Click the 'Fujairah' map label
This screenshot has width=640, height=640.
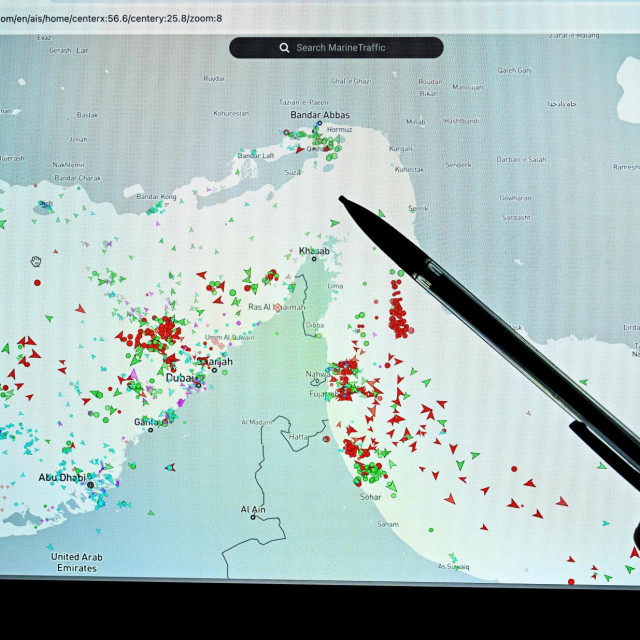(x=323, y=394)
